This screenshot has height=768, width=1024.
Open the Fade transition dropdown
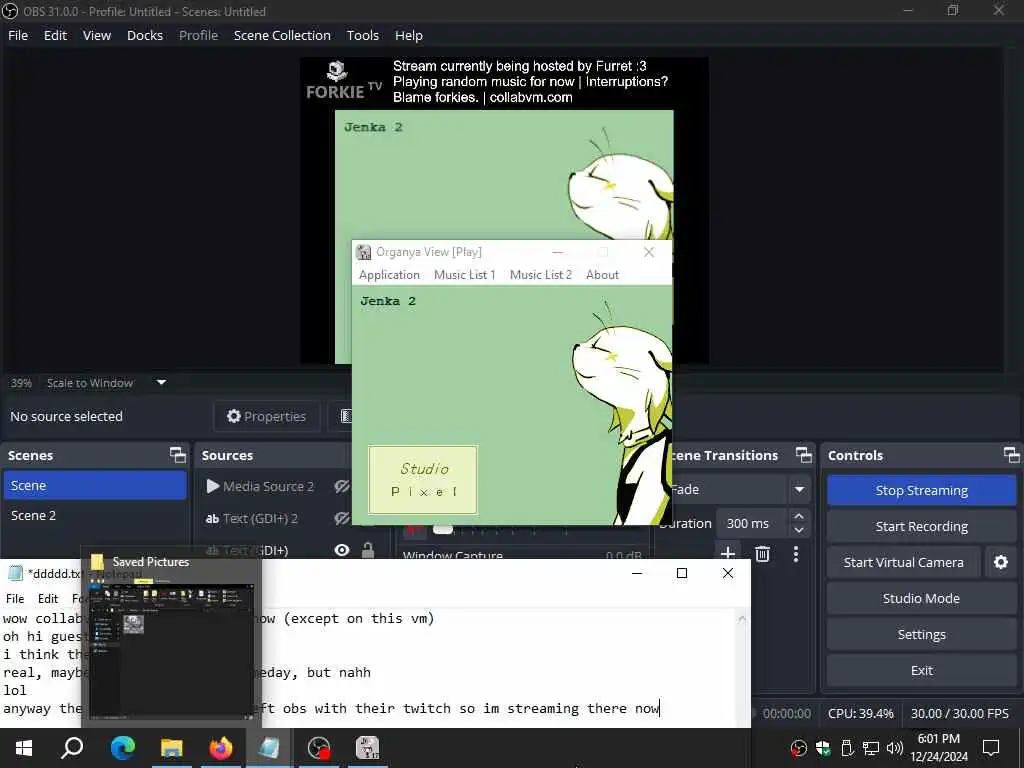pos(799,489)
